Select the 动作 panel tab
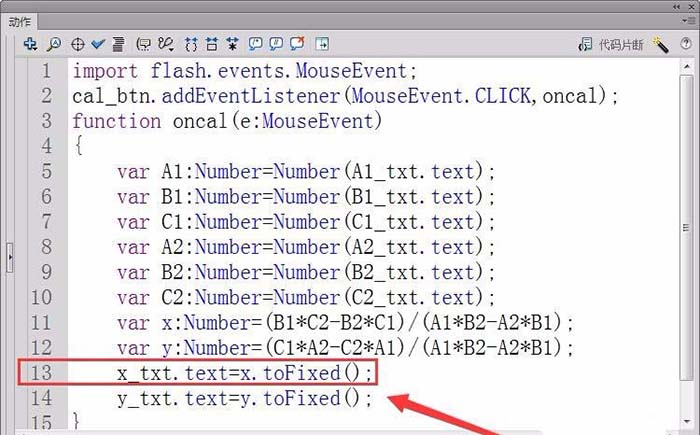 20,21
